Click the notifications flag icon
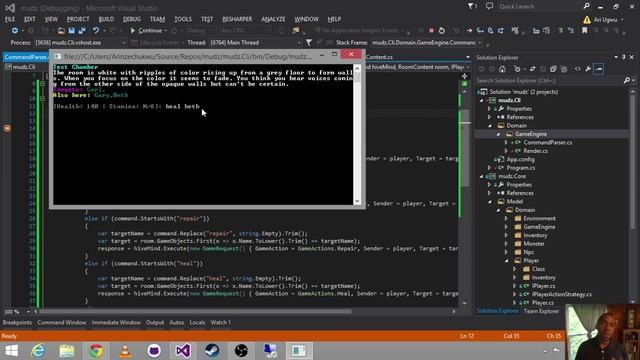 click(x=472, y=6)
